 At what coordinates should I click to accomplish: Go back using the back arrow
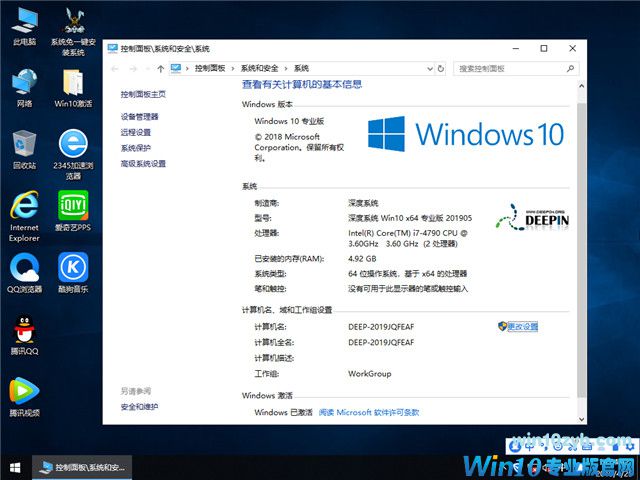point(115,69)
